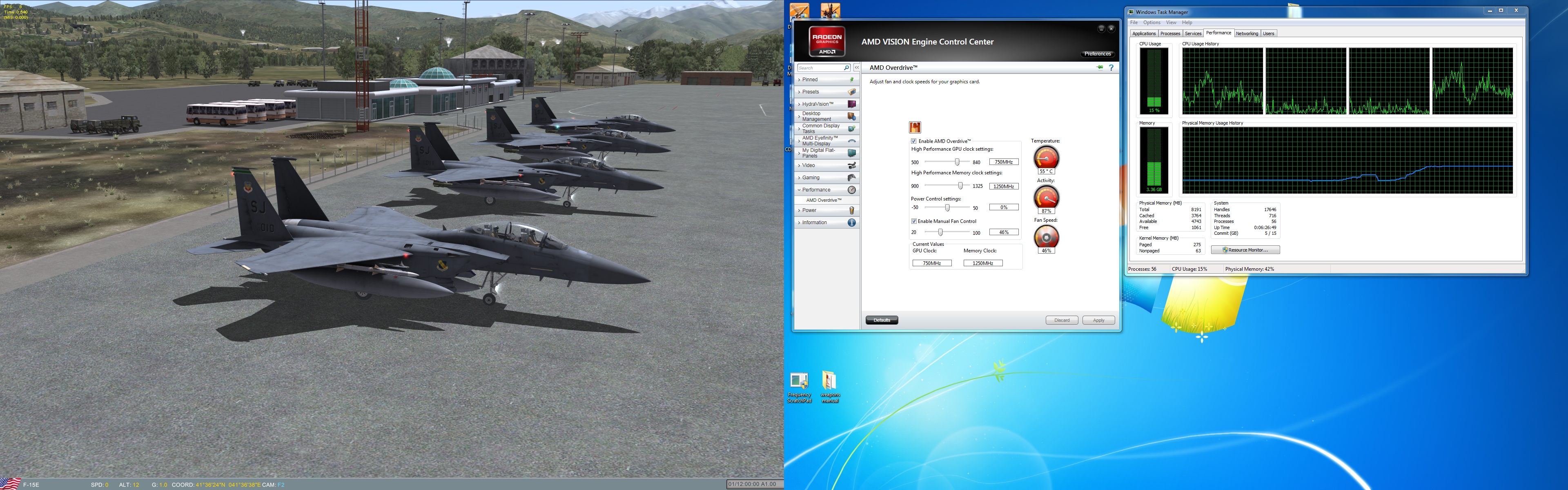Click the fan speed slider handle

pyautogui.click(x=940, y=232)
